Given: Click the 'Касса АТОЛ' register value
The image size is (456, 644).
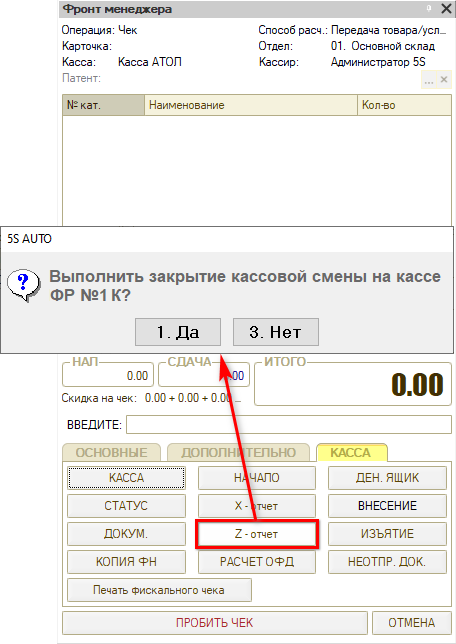Looking at the screenshot, I should (x=150, y=62).
